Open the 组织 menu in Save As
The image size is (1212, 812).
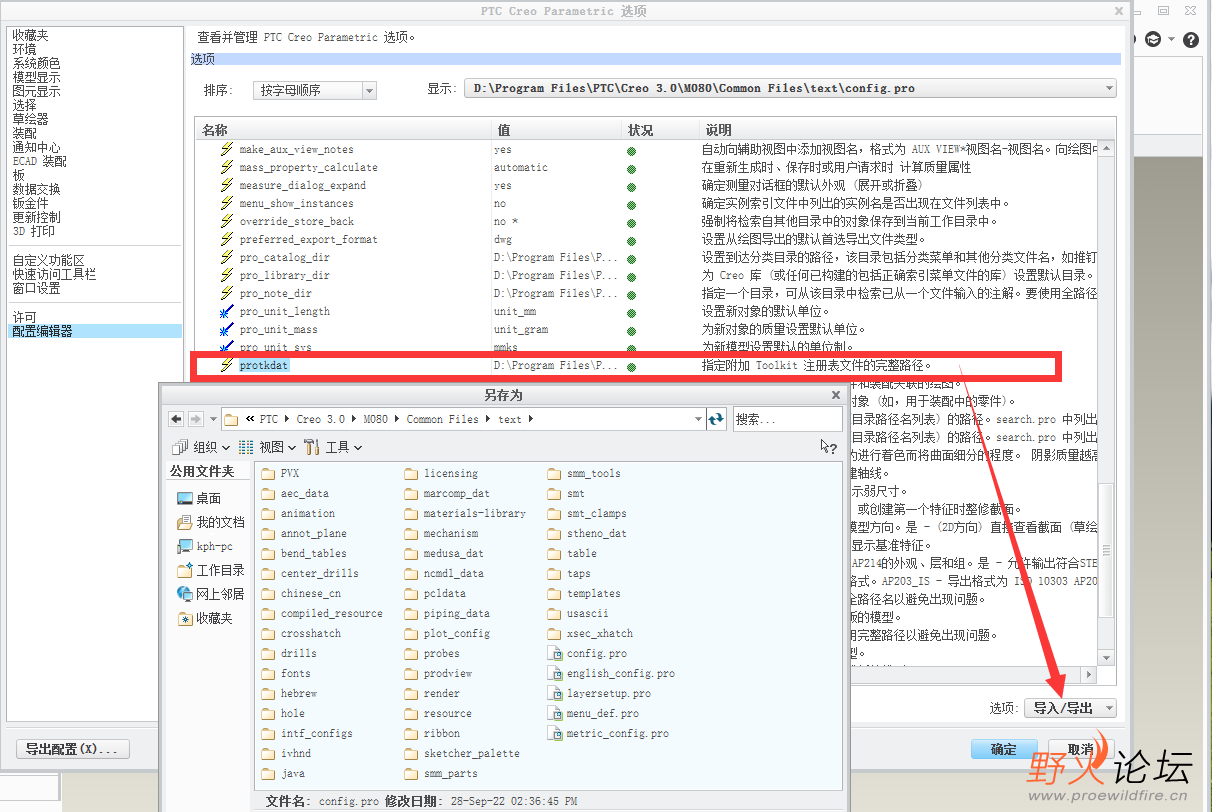[202, 447]
